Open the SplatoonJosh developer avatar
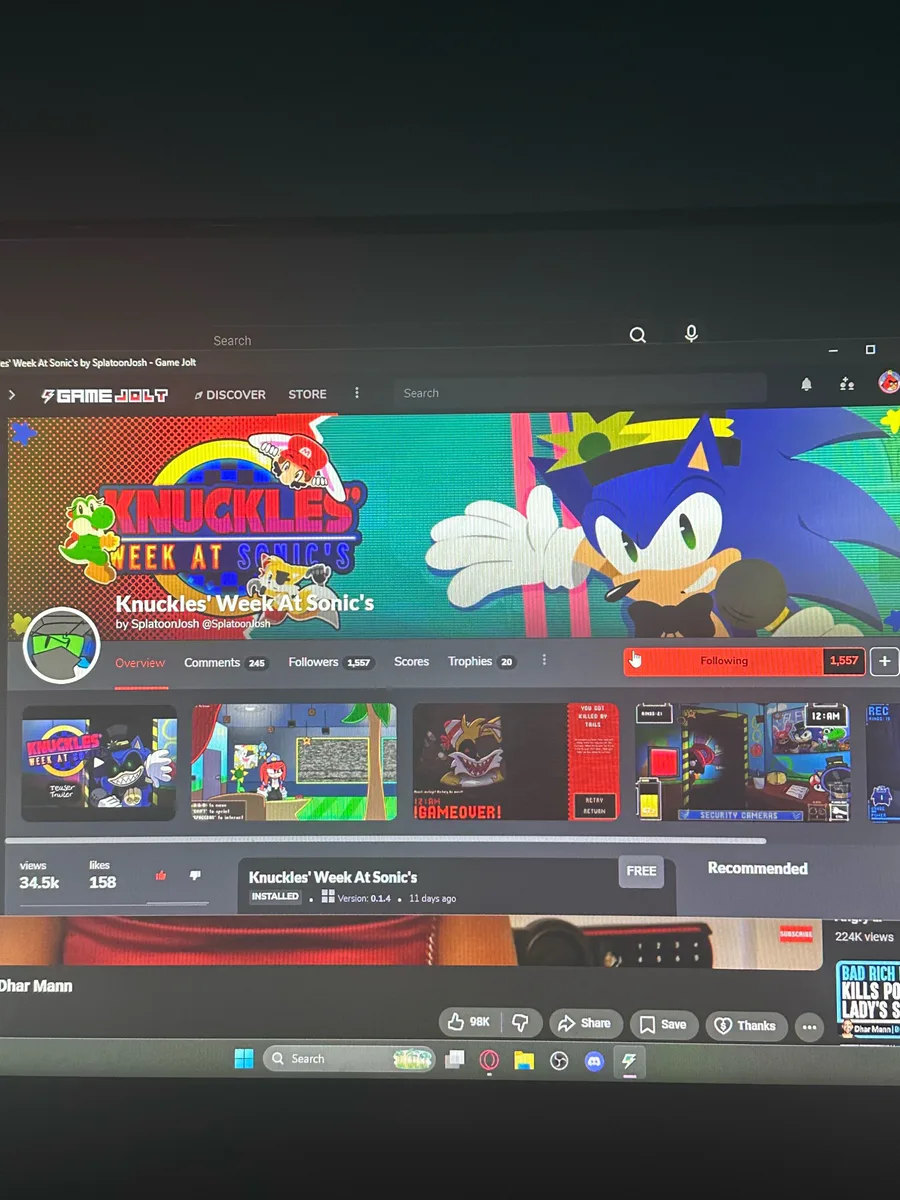Viewport: 900px width, 1200px height. click(x=61, y=645)
